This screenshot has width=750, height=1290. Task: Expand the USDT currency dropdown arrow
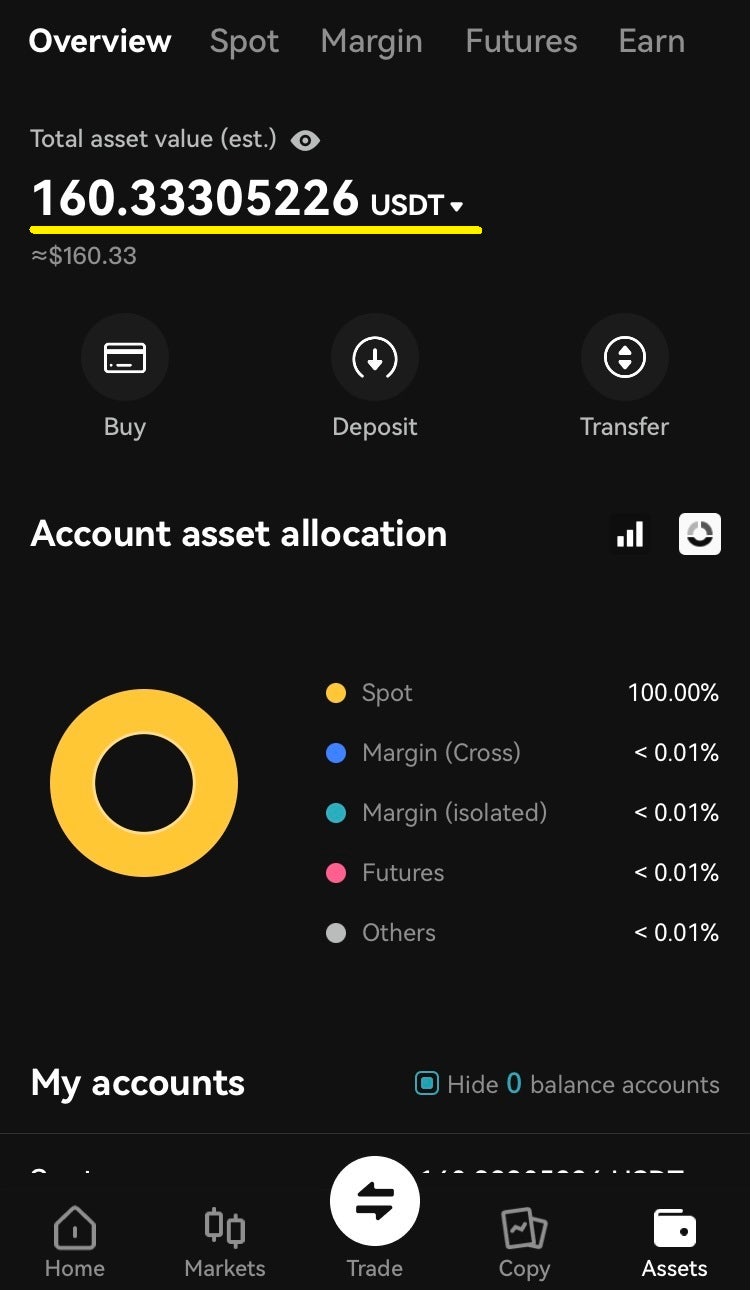tap(457, 207)
